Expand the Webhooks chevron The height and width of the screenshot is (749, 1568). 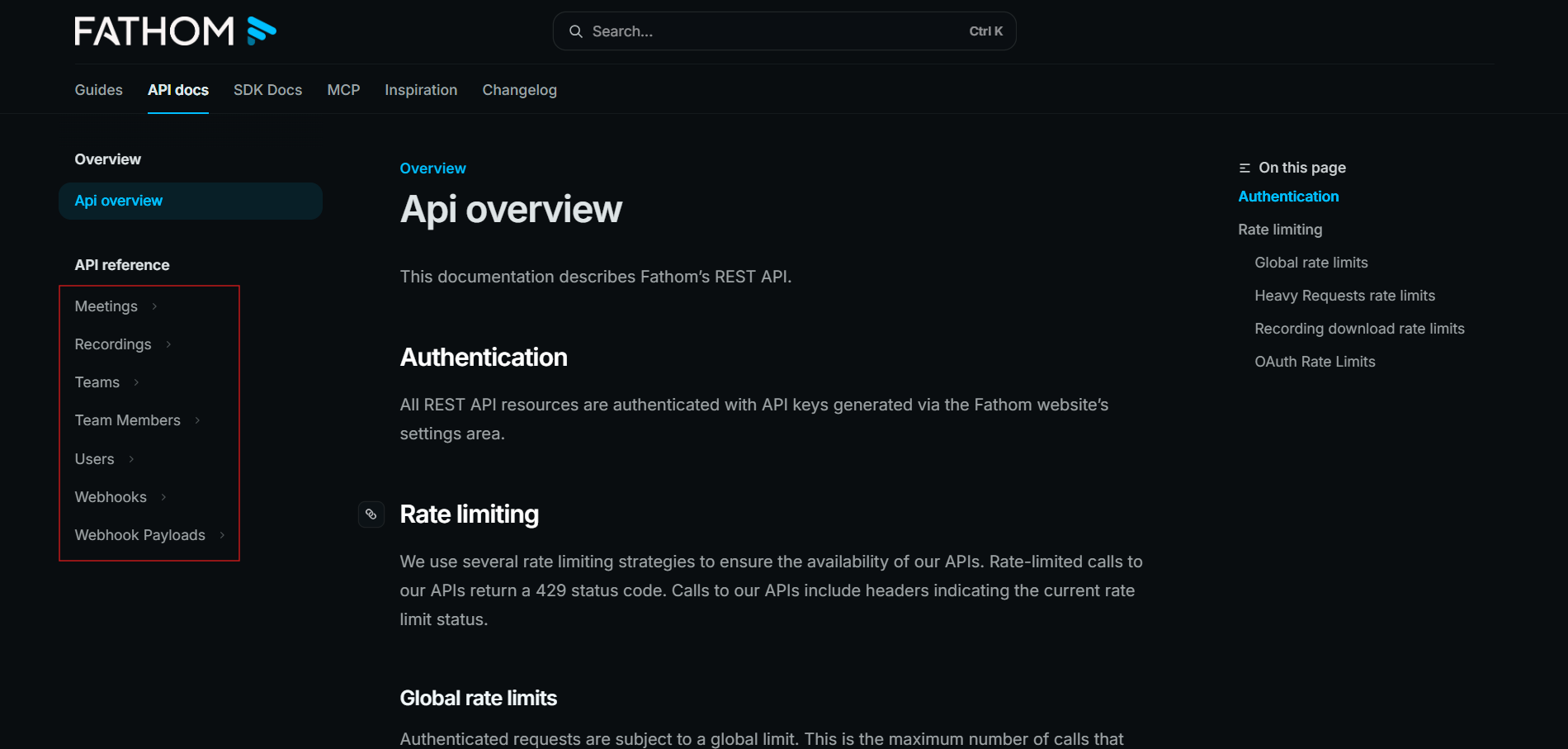click(x=163, y=497)
